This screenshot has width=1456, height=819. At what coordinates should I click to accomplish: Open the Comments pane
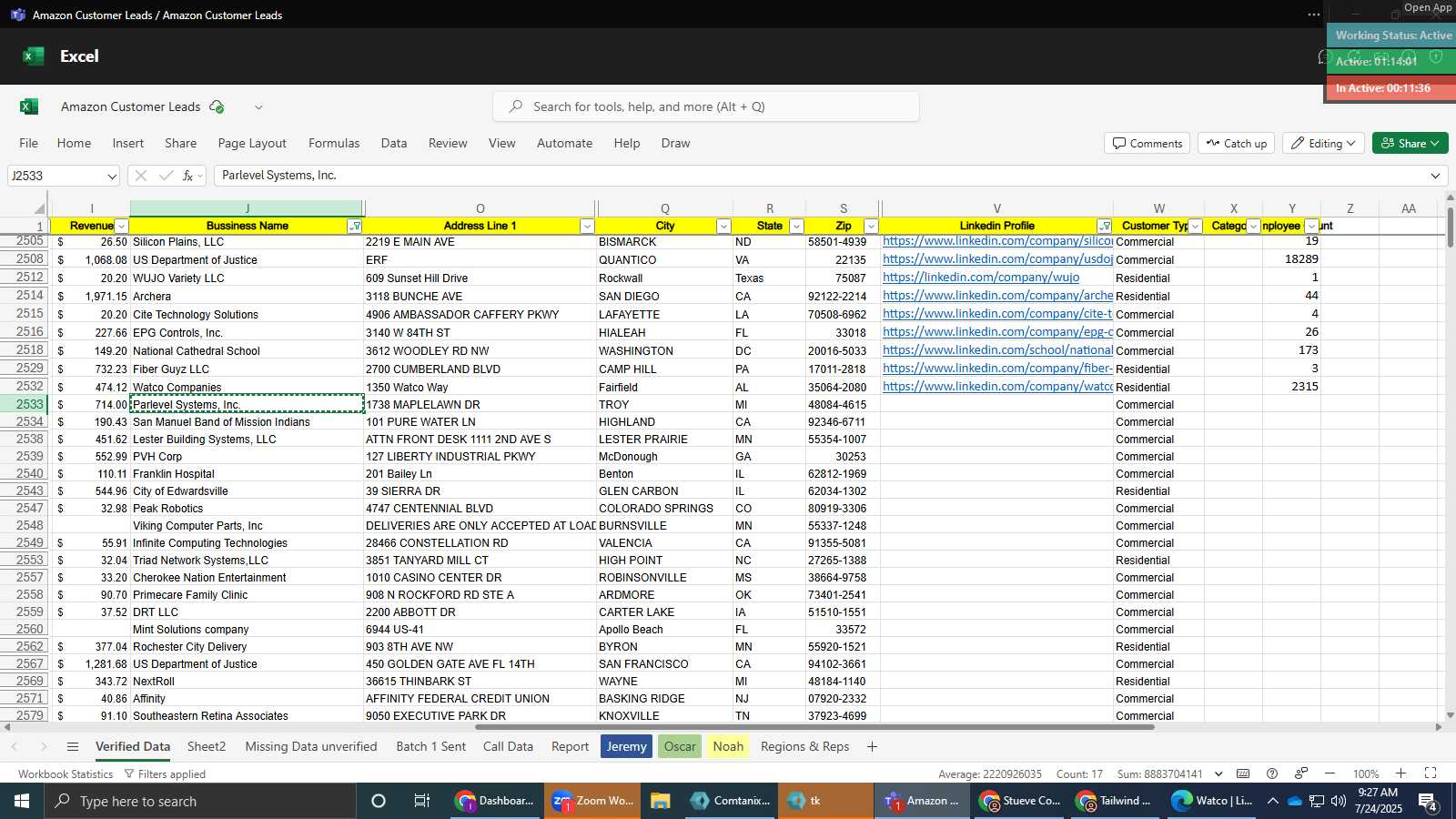click(1148, 143)
